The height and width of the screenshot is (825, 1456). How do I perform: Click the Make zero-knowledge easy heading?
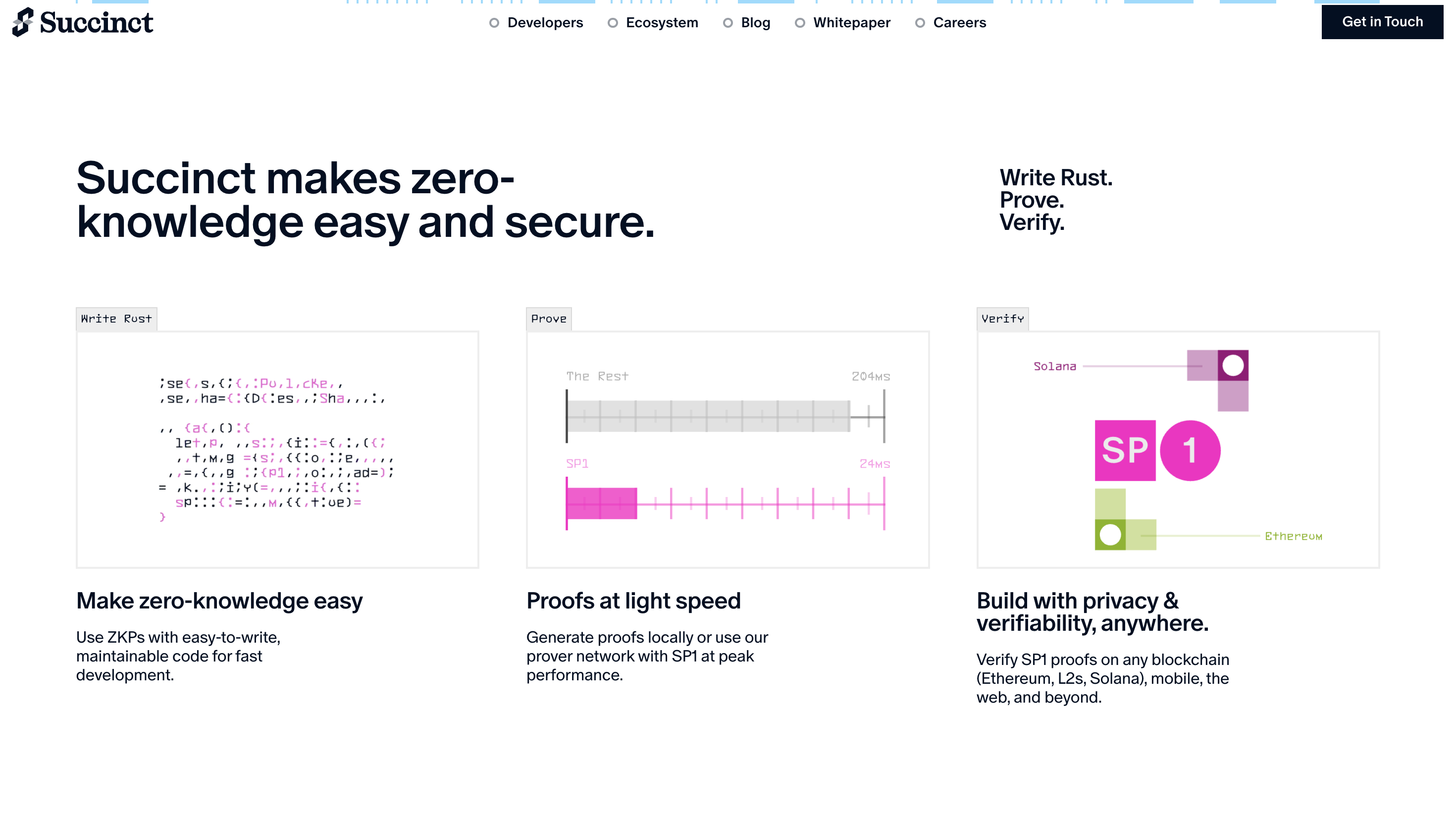pos(219,601)
